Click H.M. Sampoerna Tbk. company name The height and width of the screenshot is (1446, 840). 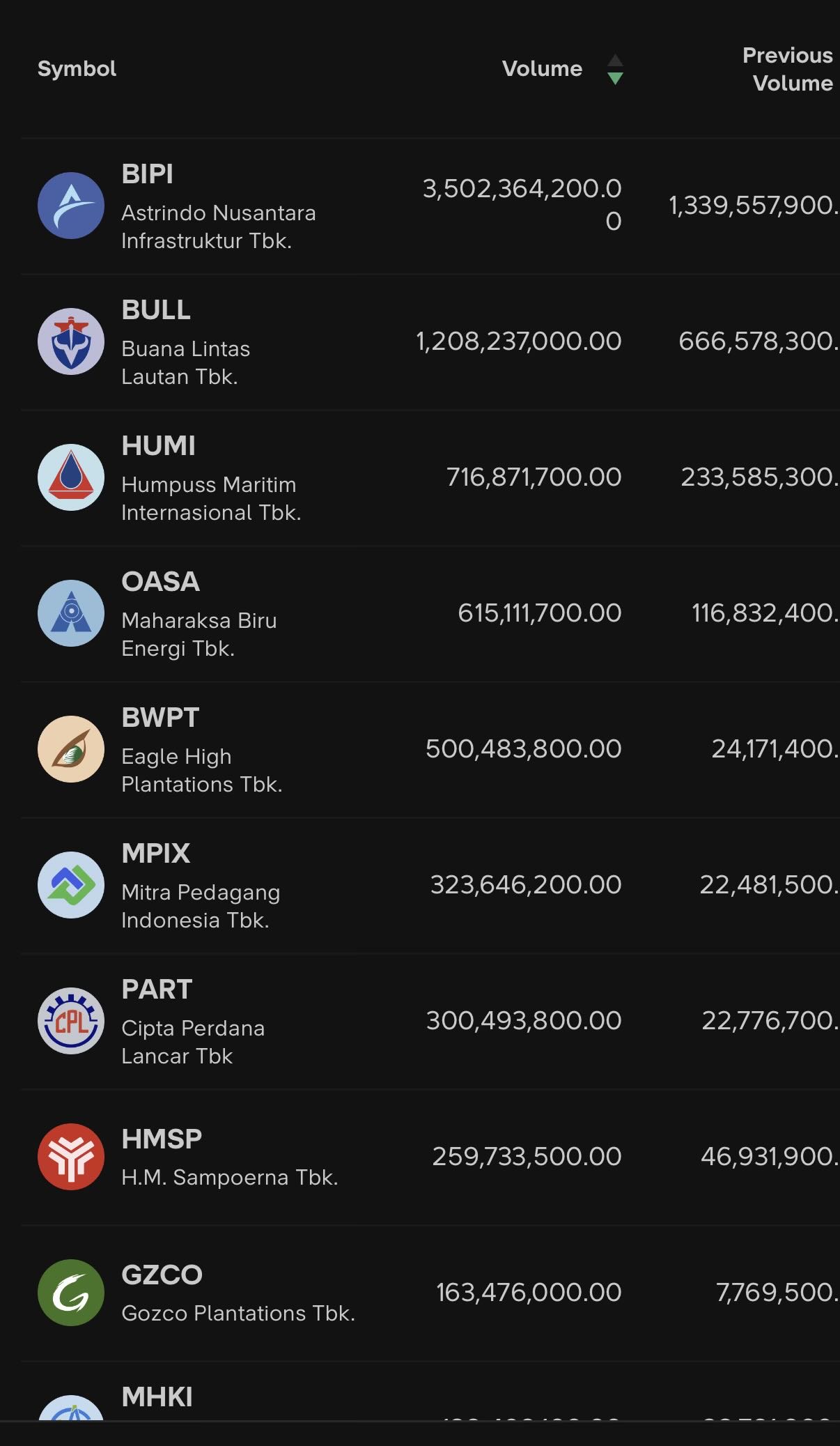point(229,1177)
